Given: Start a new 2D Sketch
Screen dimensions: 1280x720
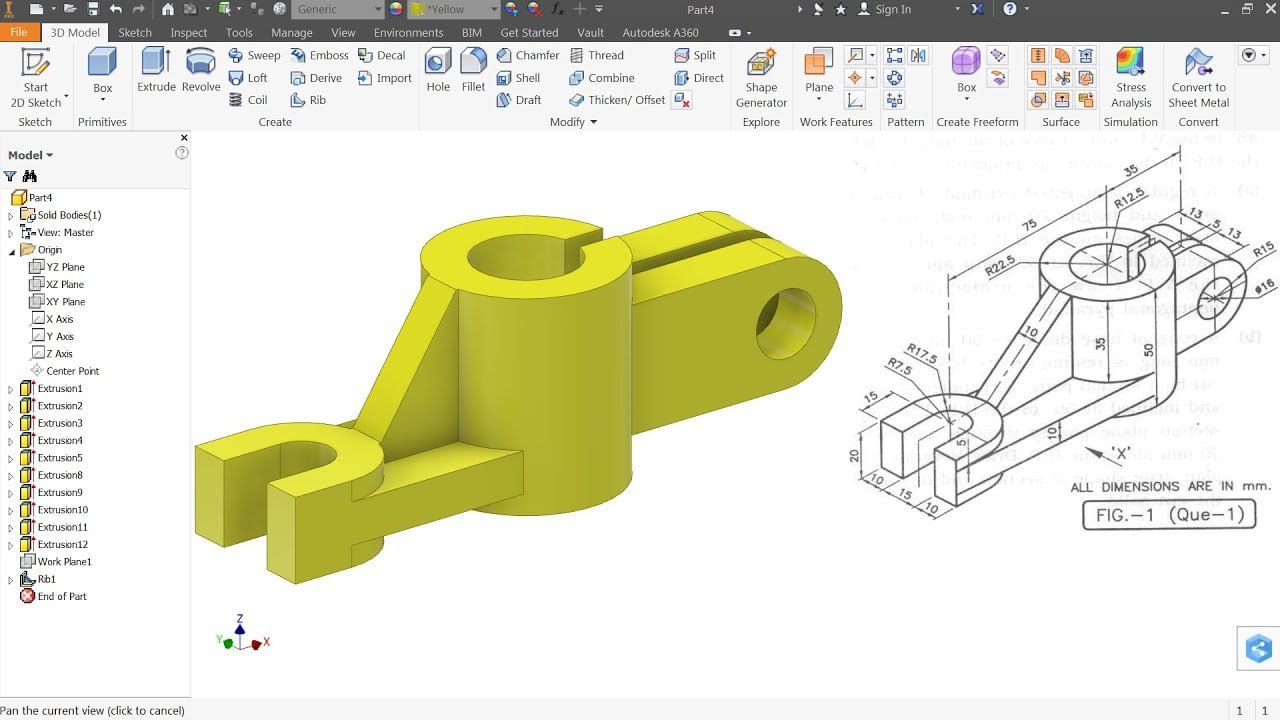Looking at the screenshot, I should point(36,78).
